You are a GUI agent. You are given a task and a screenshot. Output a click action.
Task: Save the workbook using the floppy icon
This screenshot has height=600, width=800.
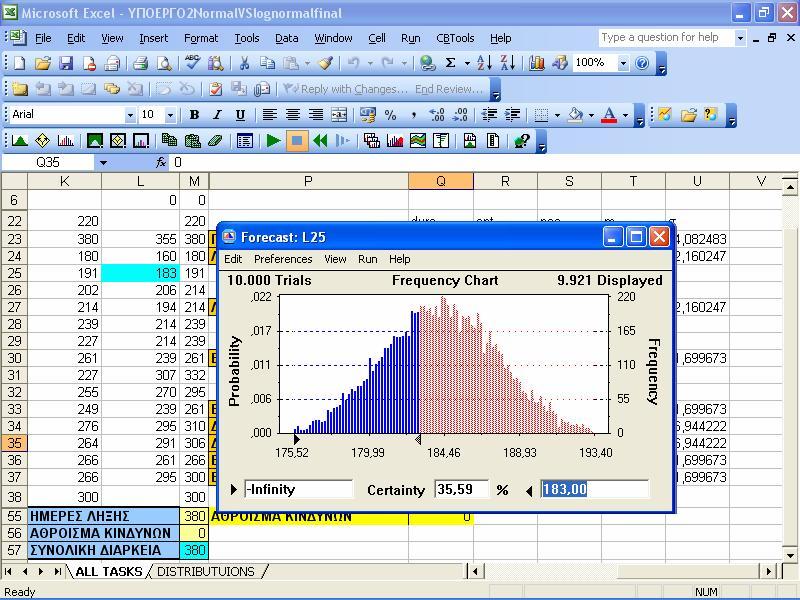pyautogui.click(x=66, y=63)
